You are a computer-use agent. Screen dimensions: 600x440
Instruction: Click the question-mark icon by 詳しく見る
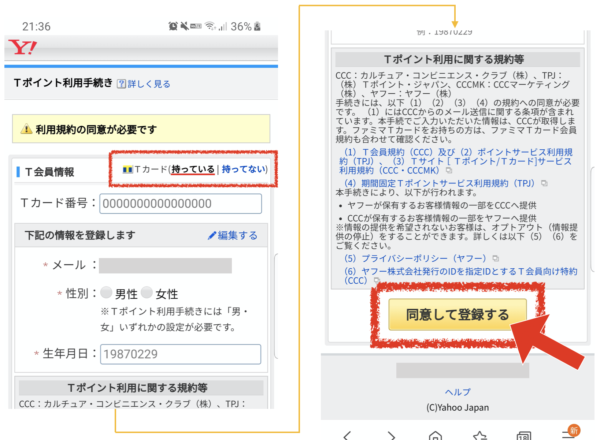pos(121,84)
